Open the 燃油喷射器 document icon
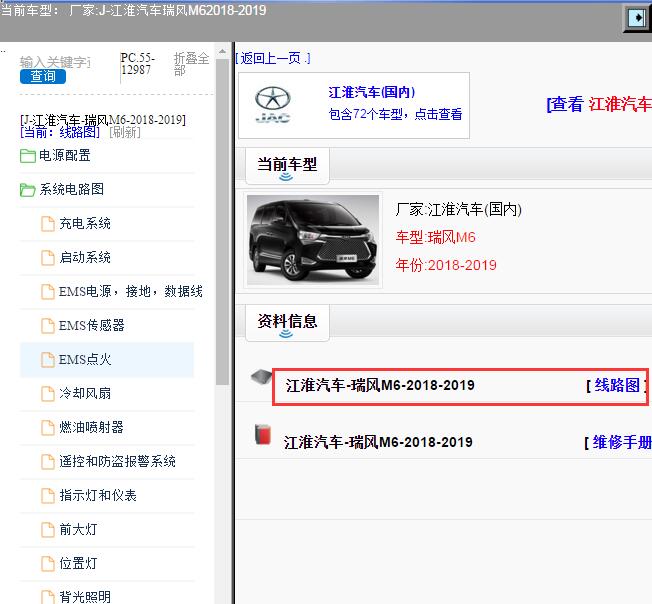Viewport: 652px width, 604px height. pyautogui.click(x=48, y=428)
